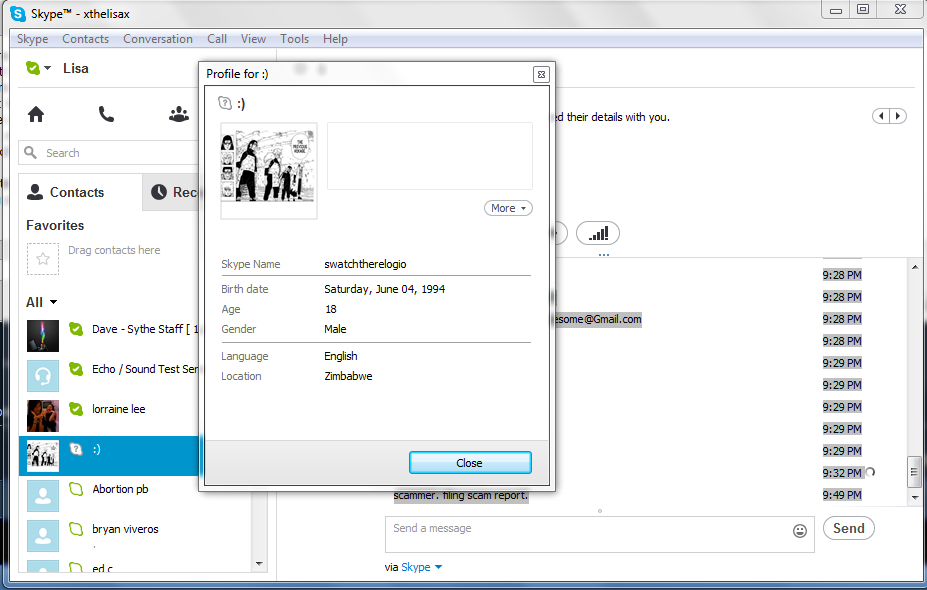Open the phone dial pad icon
This screenshot has width=927, height=590.
coord(106,114)
